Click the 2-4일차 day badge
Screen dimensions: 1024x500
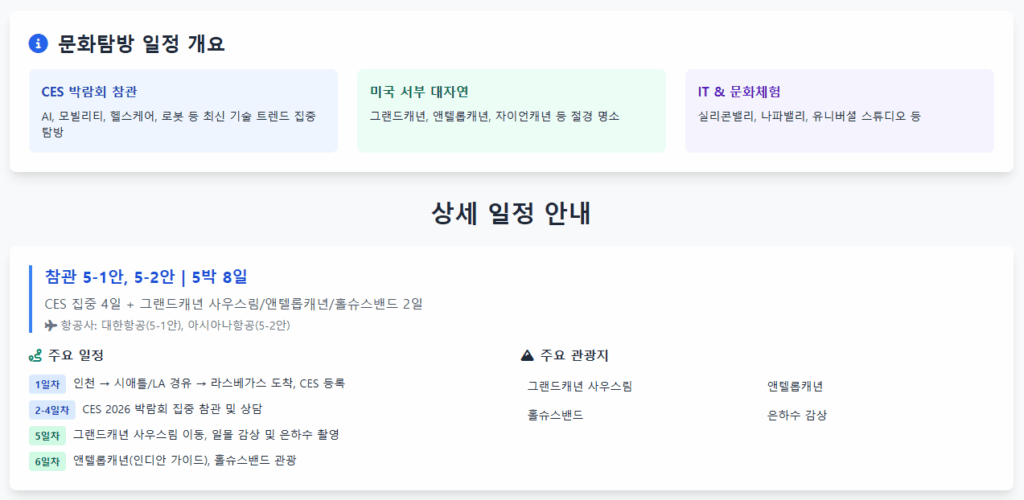pos(52,410)
